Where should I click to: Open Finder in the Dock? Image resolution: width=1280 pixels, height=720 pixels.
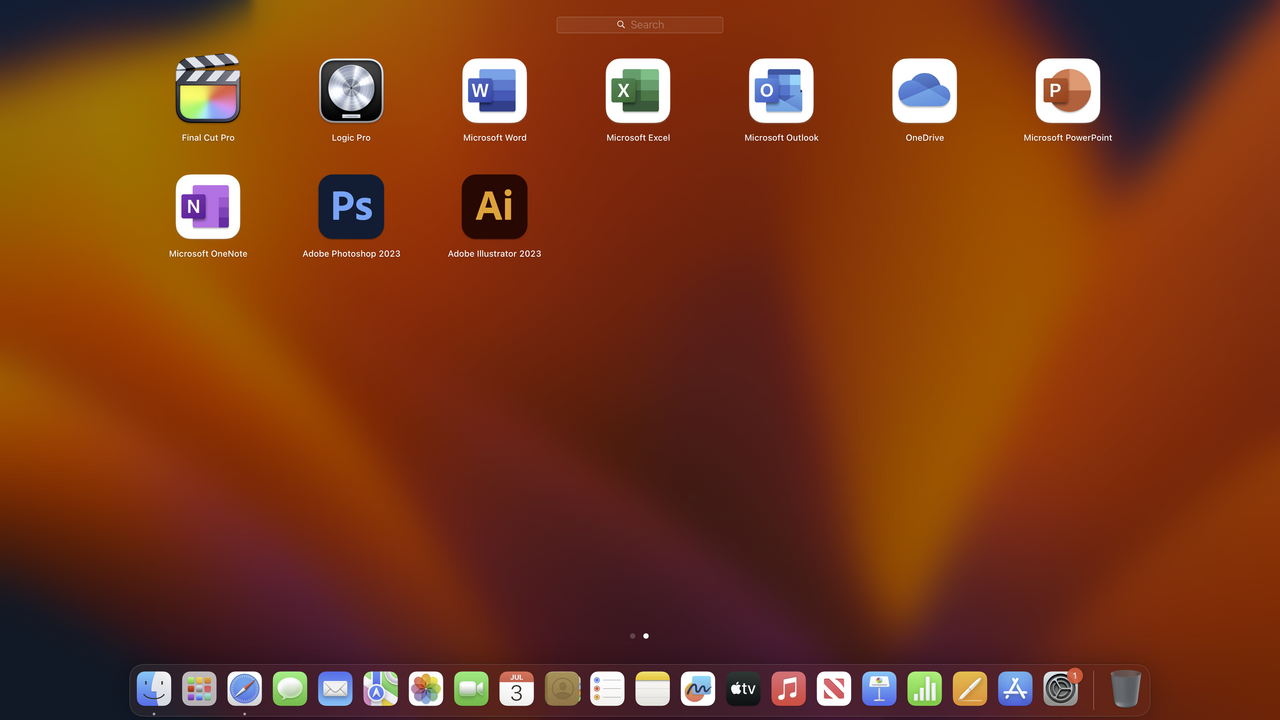coord(154,689)
